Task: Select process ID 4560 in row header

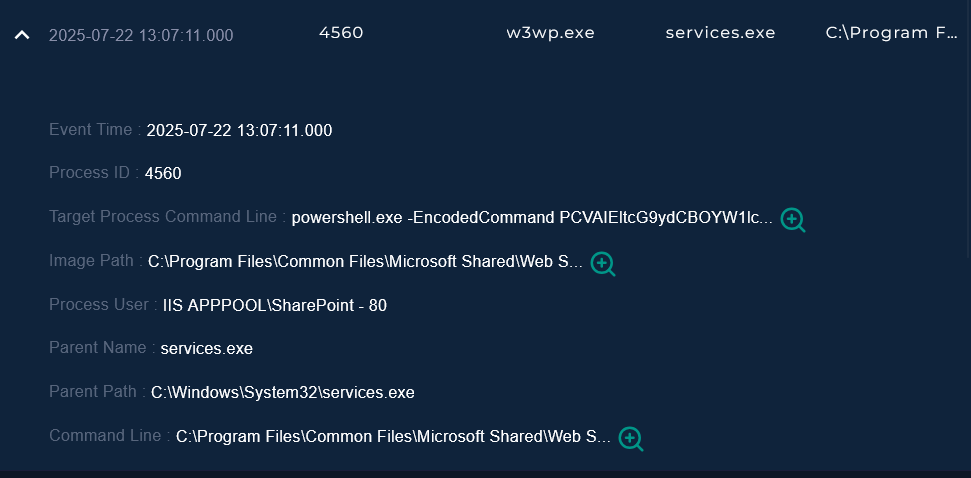Action: pos(341,33)
